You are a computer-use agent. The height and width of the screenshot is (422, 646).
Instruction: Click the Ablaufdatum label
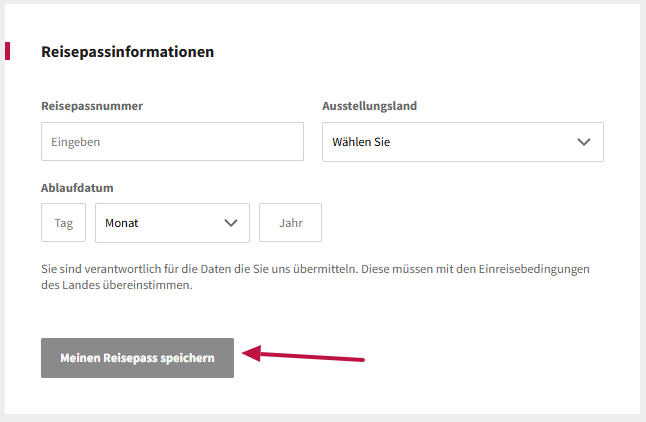pyautogui.click(x=77, y=188)
